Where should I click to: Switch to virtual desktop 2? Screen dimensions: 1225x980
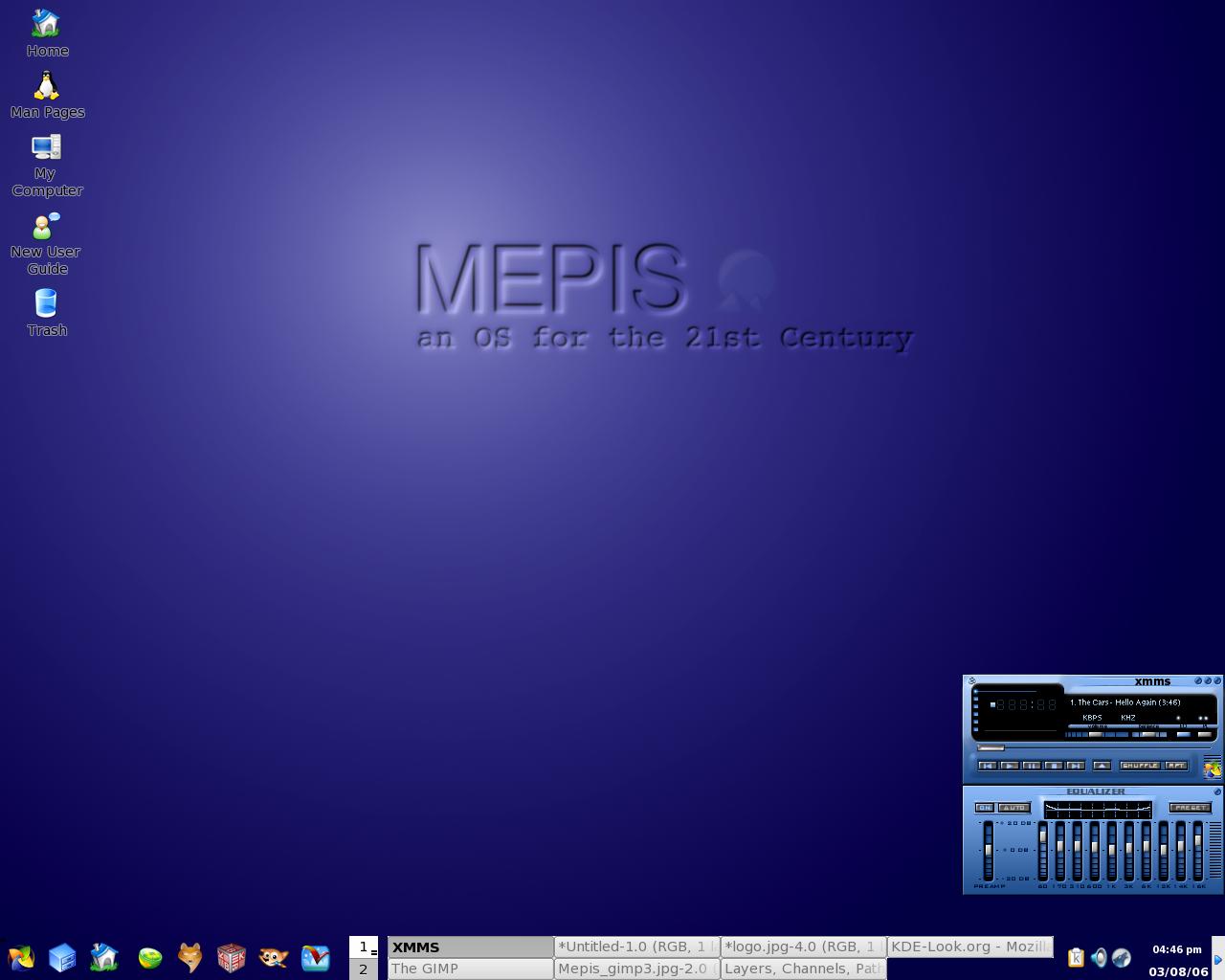[364, 969]
